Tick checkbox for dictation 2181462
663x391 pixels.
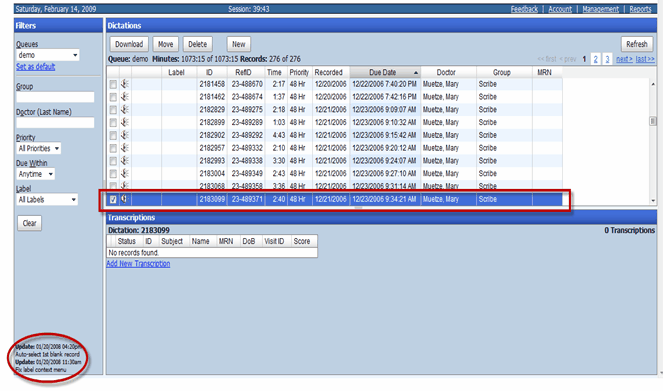tap(113, 97)
